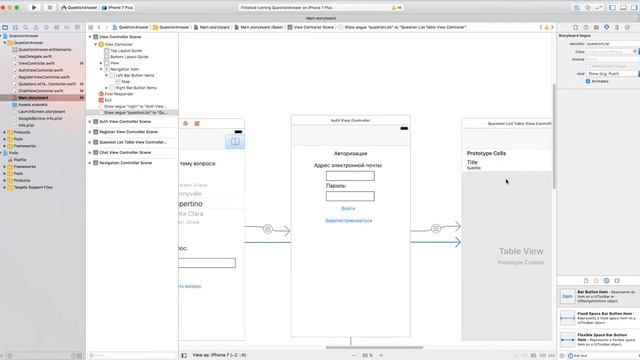
Task: Click QuestionAnswer folder in jump bar
Action: (171, 27)
